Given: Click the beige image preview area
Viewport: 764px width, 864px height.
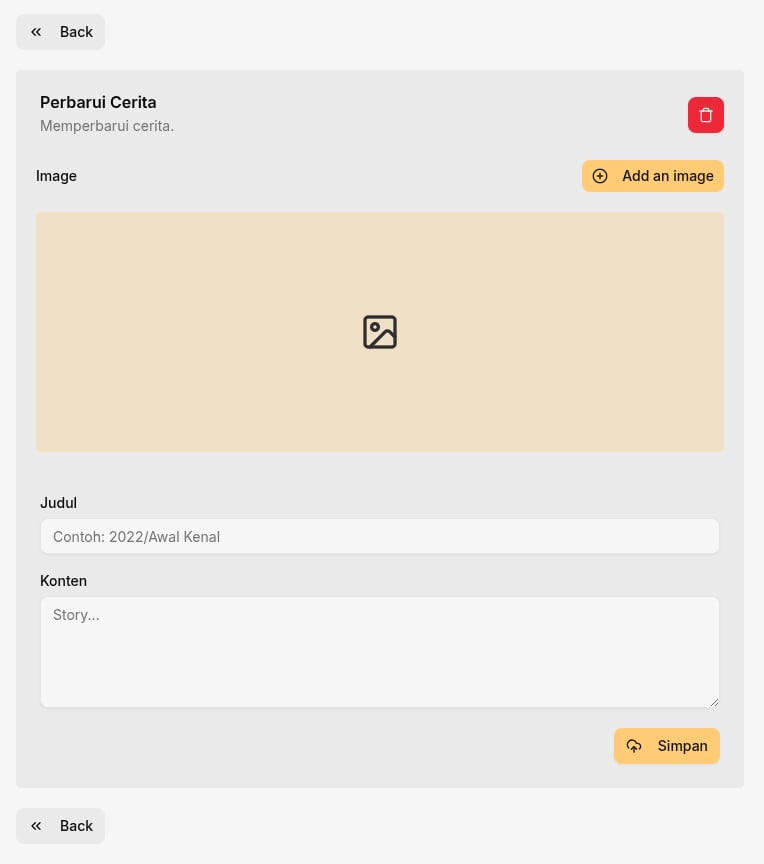Looking at the screenshot, I should 380,332.
